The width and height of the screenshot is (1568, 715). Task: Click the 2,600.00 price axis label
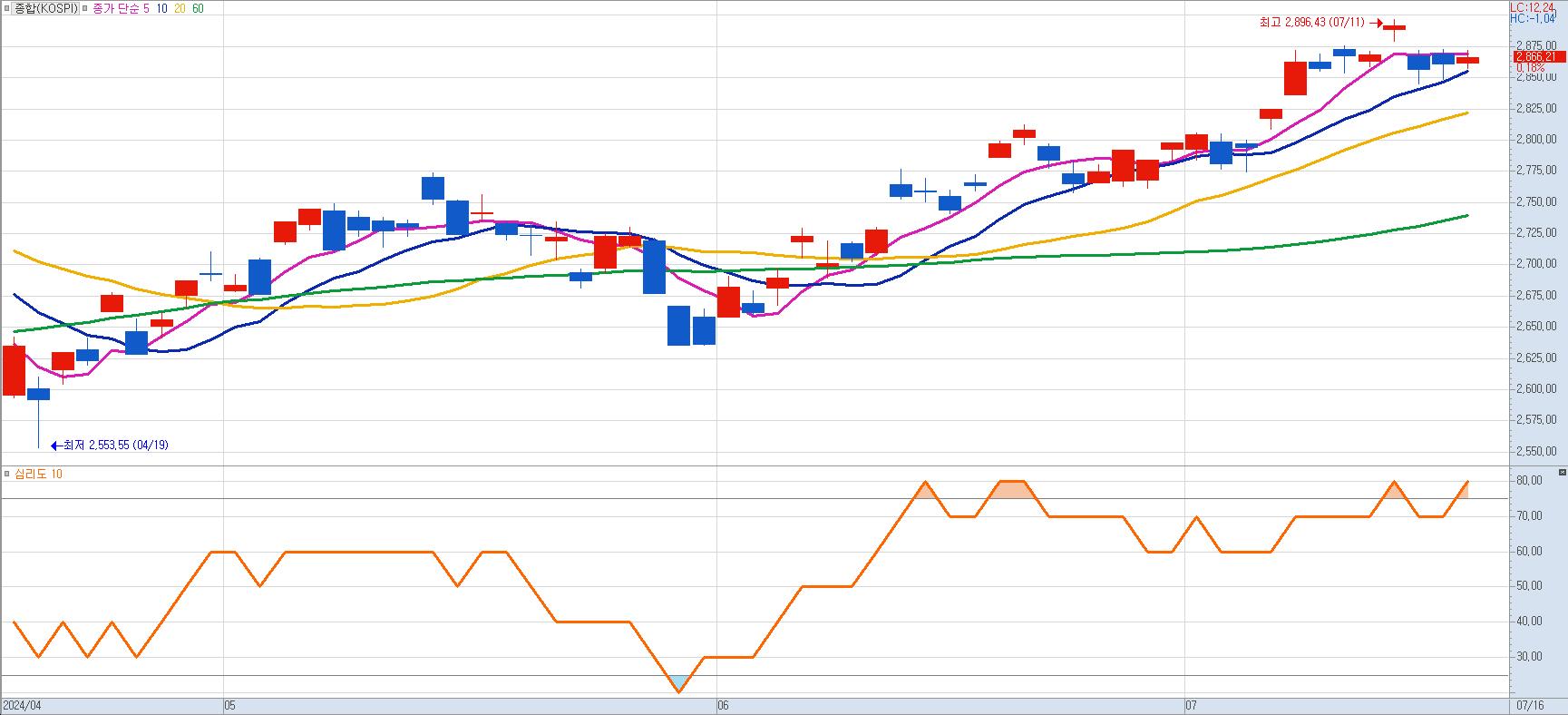pos(1536,388)
